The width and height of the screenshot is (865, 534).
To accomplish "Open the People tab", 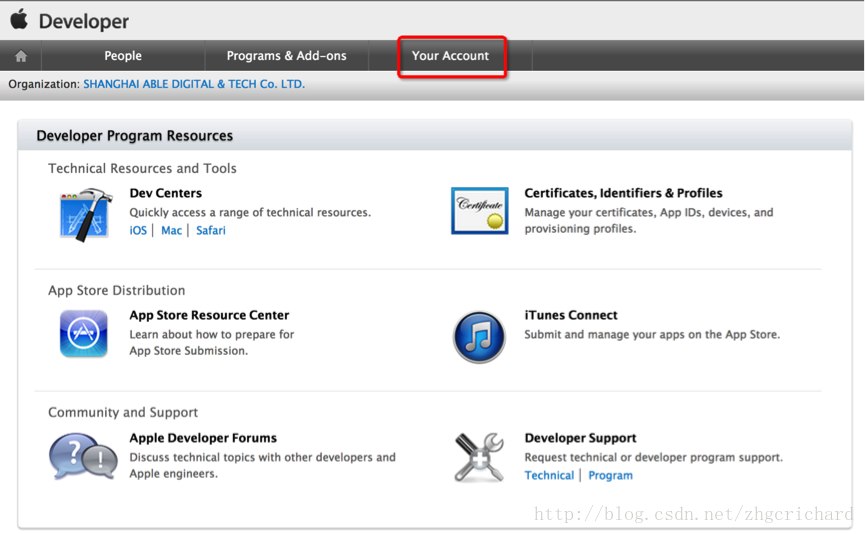I will tap(123, 56).
